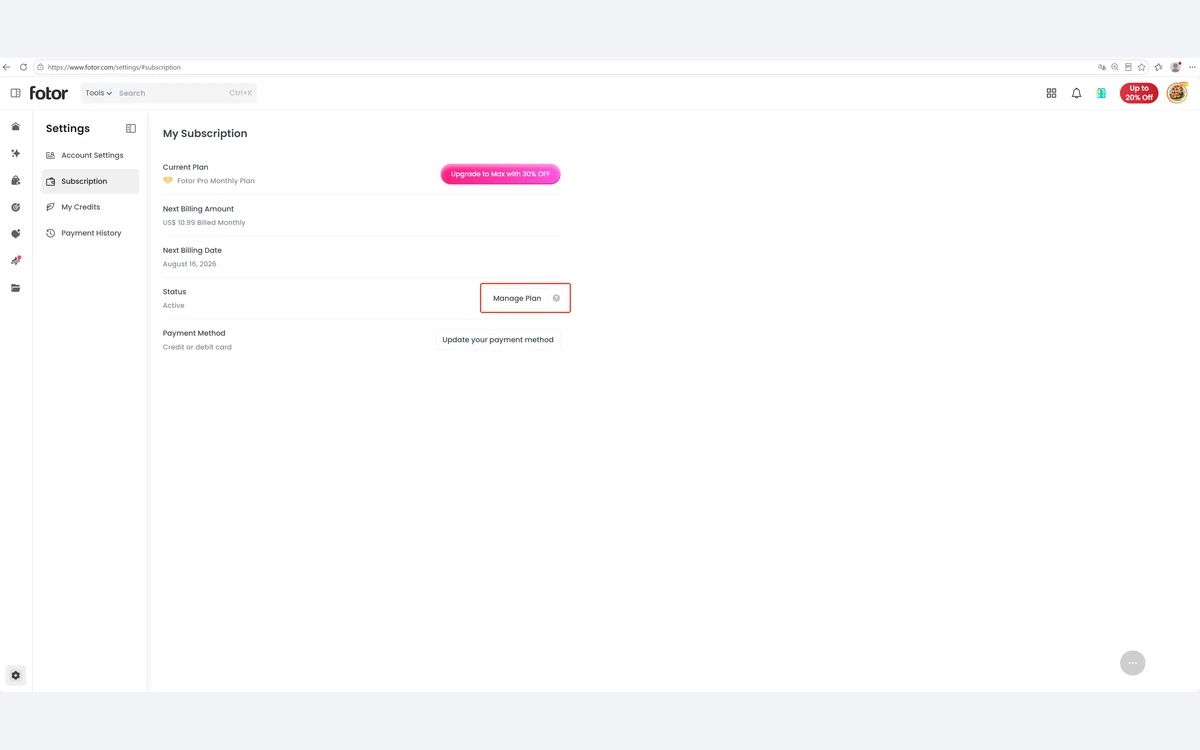The width and height of the screenshot is (1200, 750).
Task: Click Update your payment method
Action: click(498, 340)
